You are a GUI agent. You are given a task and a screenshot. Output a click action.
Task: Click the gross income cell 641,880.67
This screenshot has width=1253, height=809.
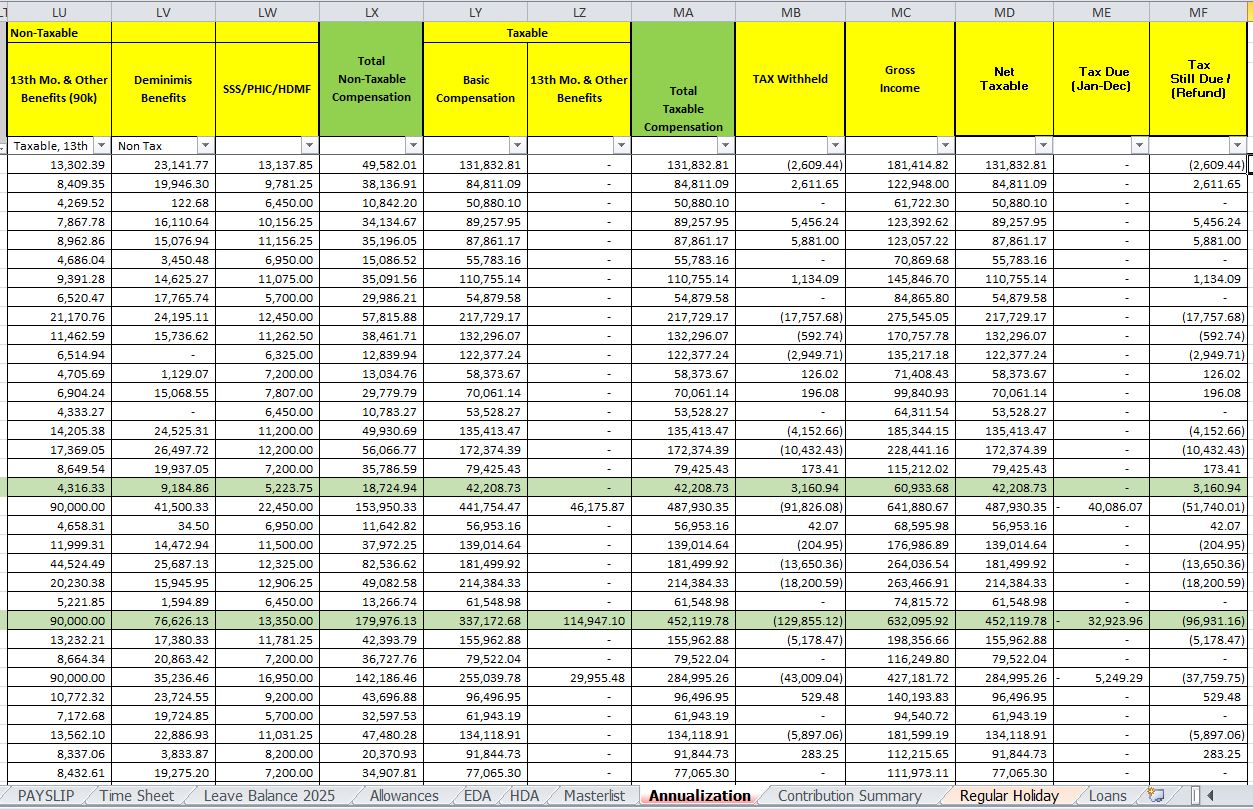coord(900,507)
